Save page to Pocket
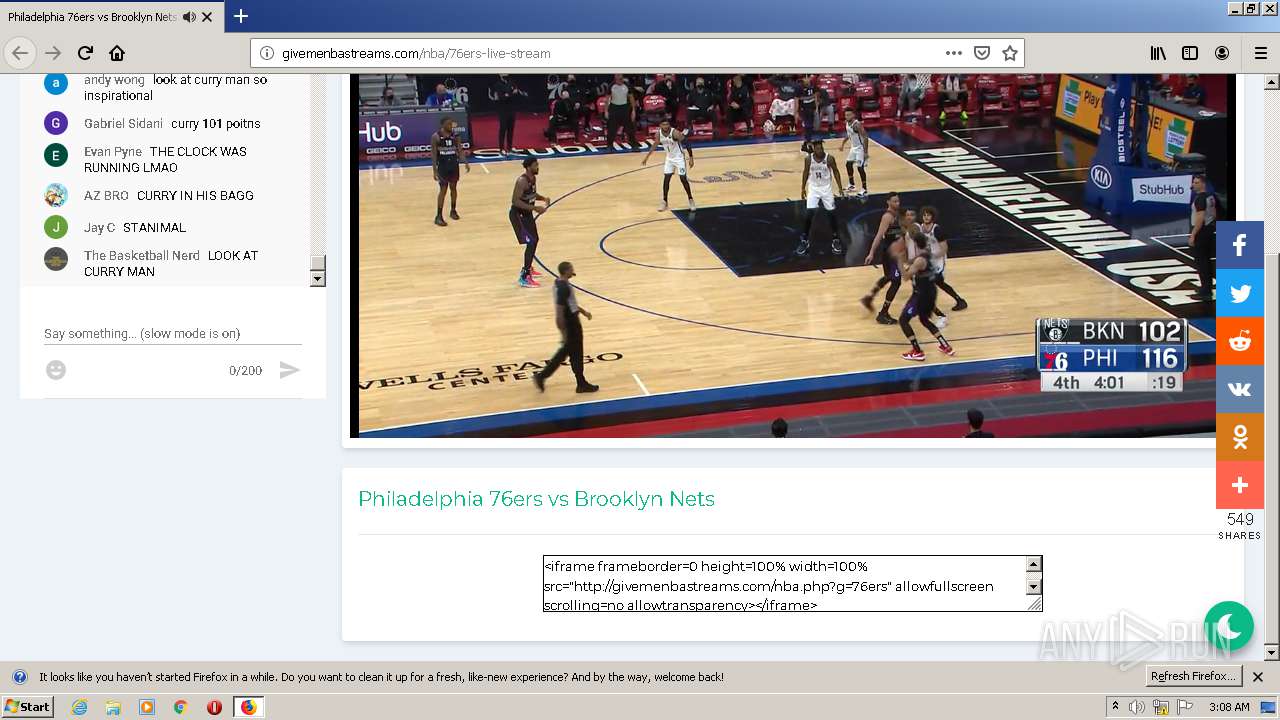Viewport: 1280px width, 720px height. pos(982,53)
